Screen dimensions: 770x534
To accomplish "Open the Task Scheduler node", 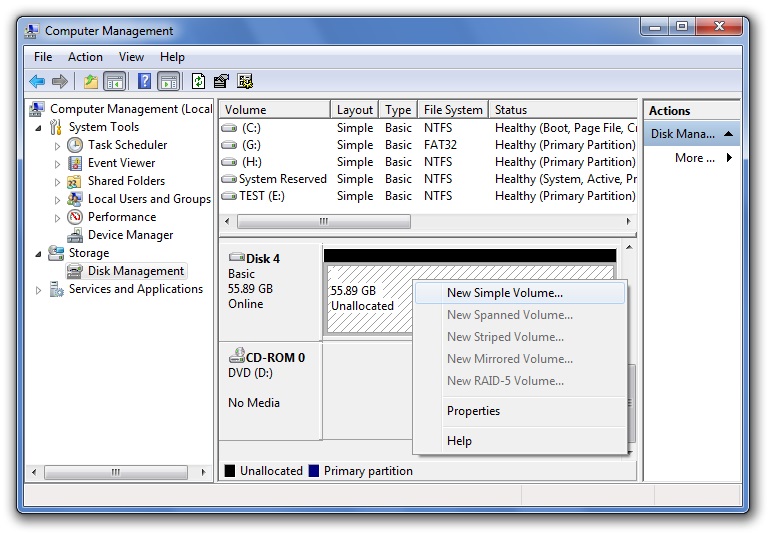I will pos(127,145).
